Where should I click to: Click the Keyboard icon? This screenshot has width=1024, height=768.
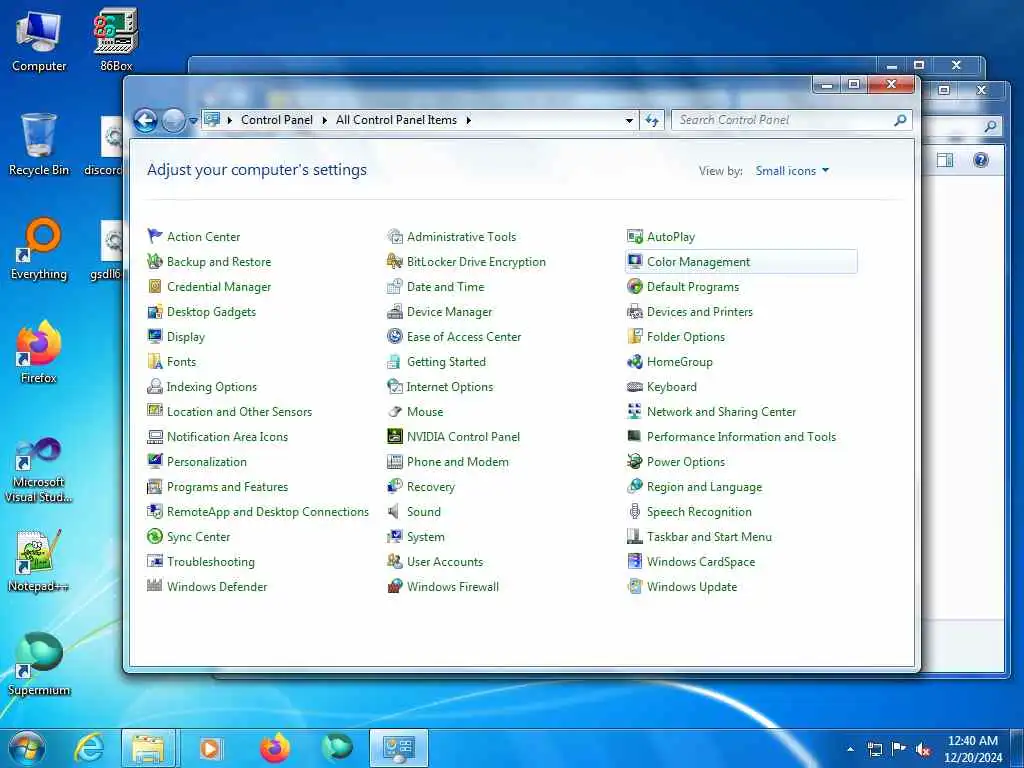(x=634, y=387)
